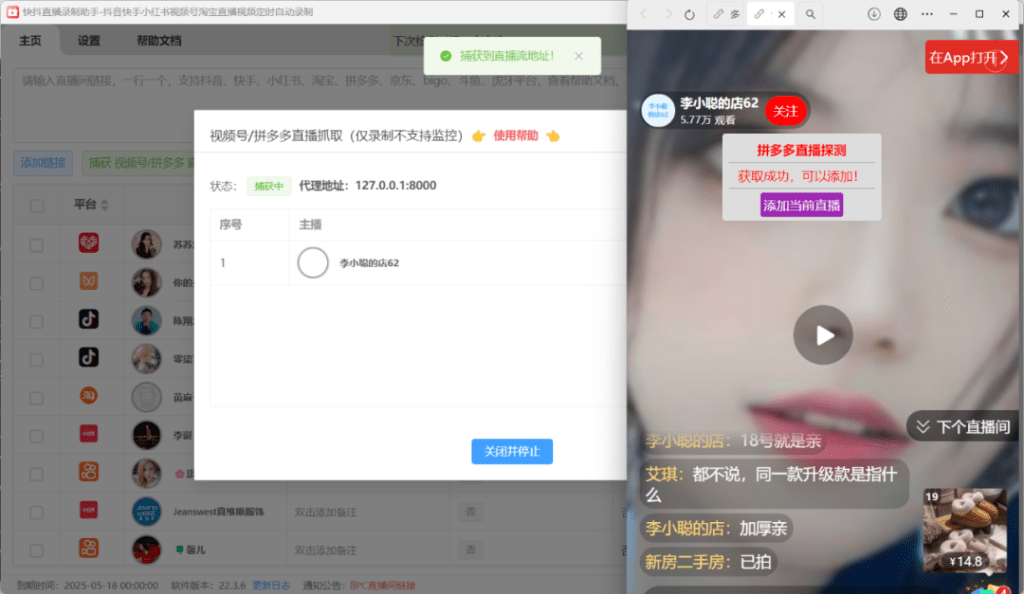Click orange butterfly platform icon in second row
The image size is (1024, 594).
(x=89, y=281)
